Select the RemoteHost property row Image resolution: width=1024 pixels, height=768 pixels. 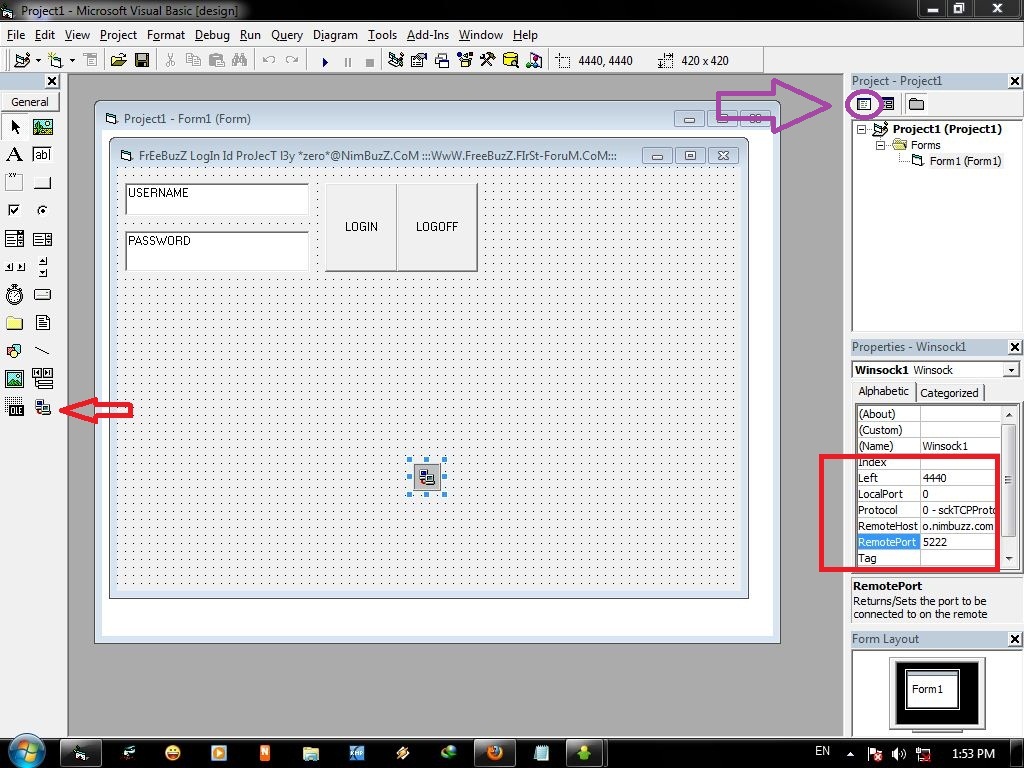tap(927, 526)
